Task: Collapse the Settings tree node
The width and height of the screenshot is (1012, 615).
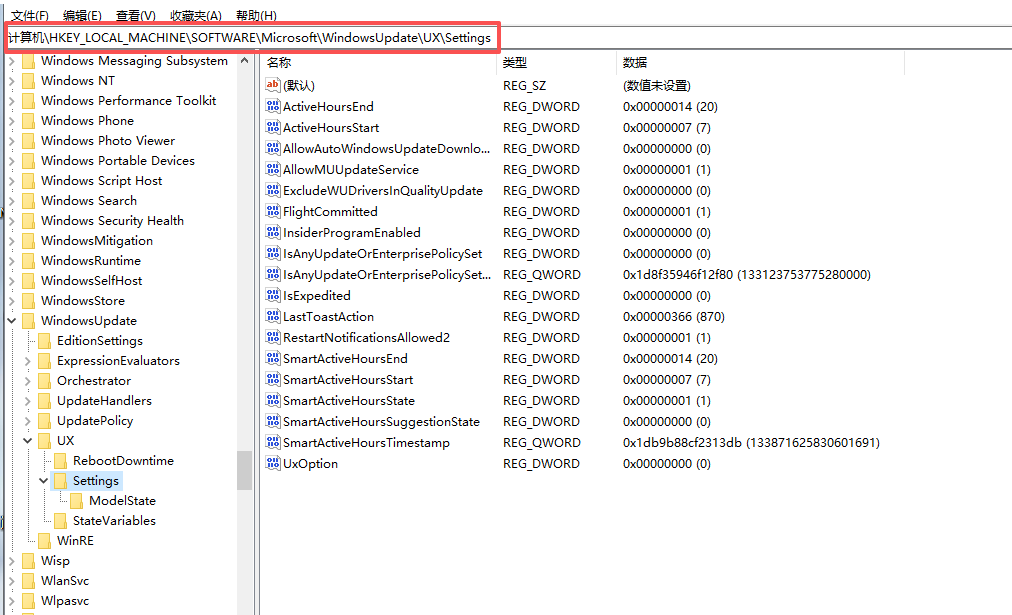Action: click(43, 480)
